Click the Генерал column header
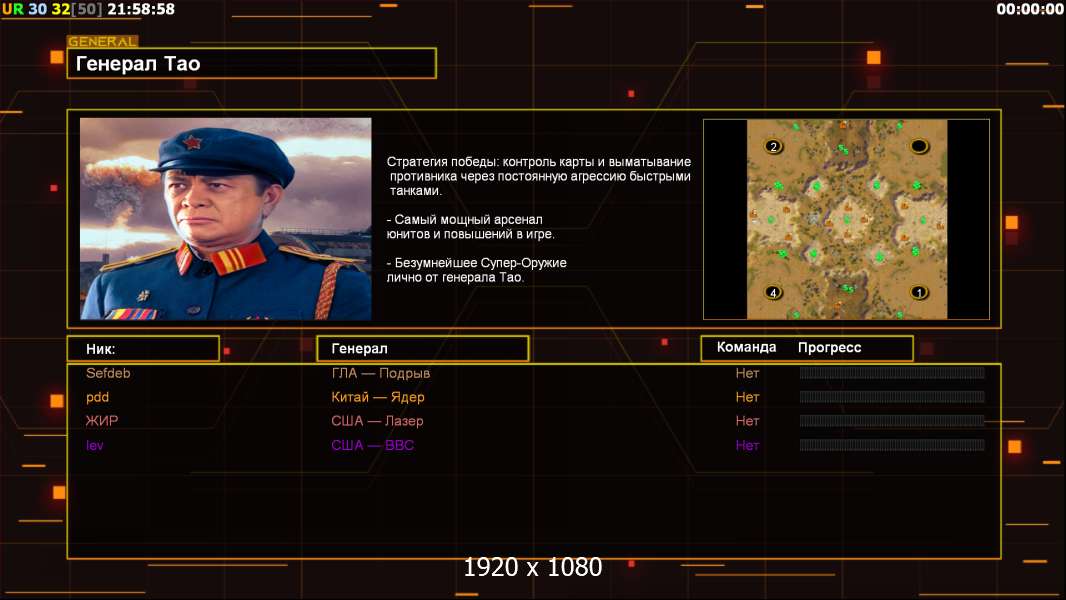The height and width of the screenshot is (600, 1066). (x=423, y=349)
